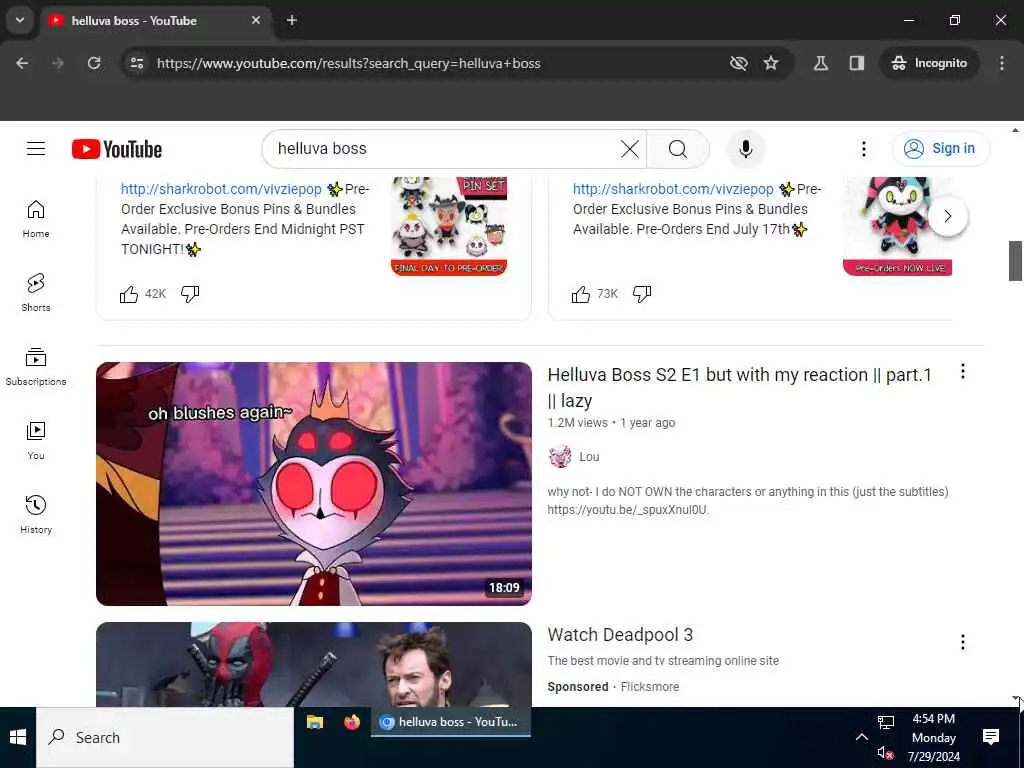Screen dimensions: 1024x768
Task: Show next posts with right chevron arrow
Action: [x=948, y=216]
